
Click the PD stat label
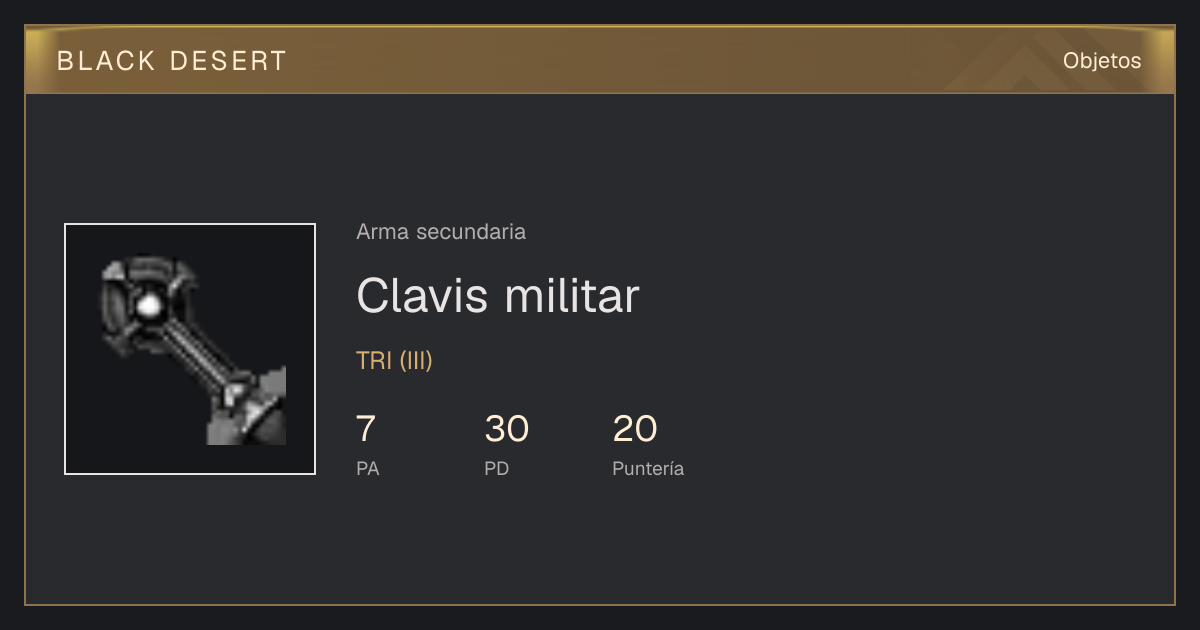pos(496,469)
